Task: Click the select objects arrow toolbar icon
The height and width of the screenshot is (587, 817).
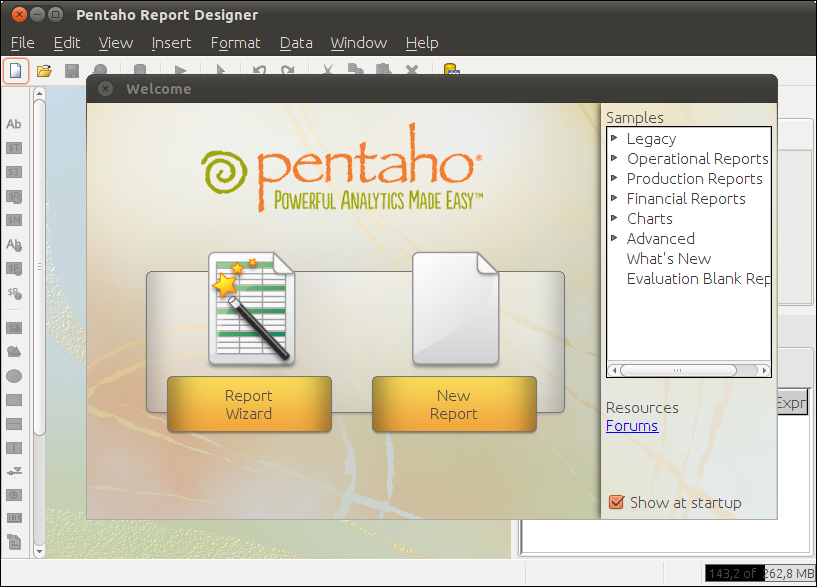Action: (220, 70)
